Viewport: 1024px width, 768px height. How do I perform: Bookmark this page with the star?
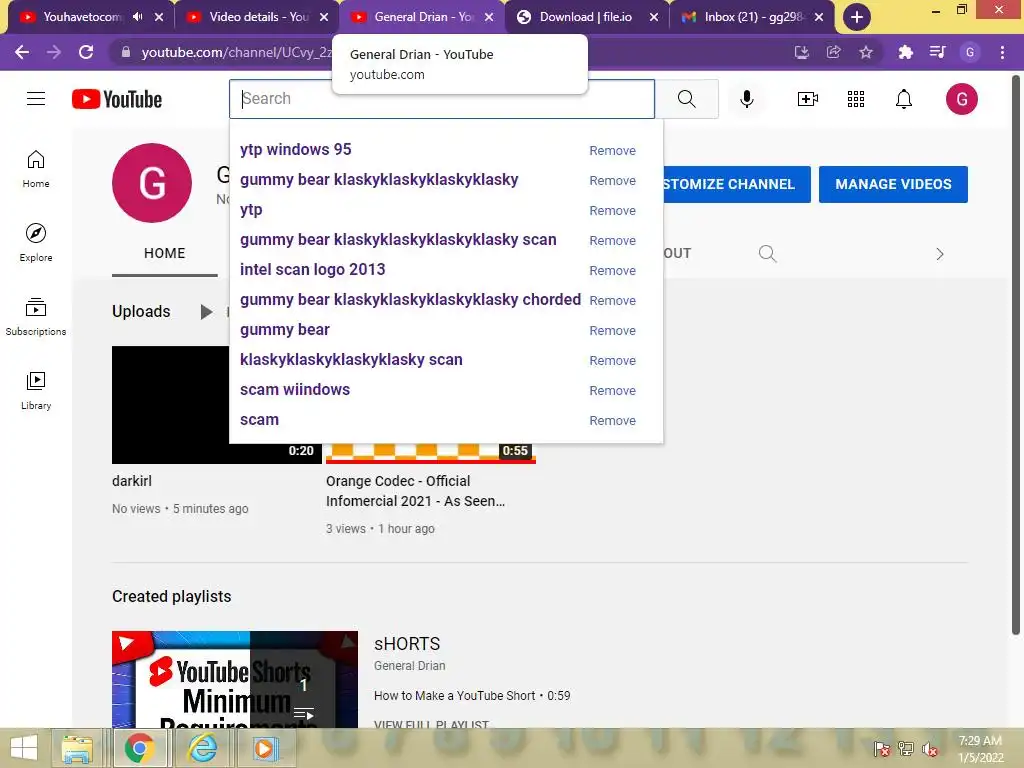point(866,52)
